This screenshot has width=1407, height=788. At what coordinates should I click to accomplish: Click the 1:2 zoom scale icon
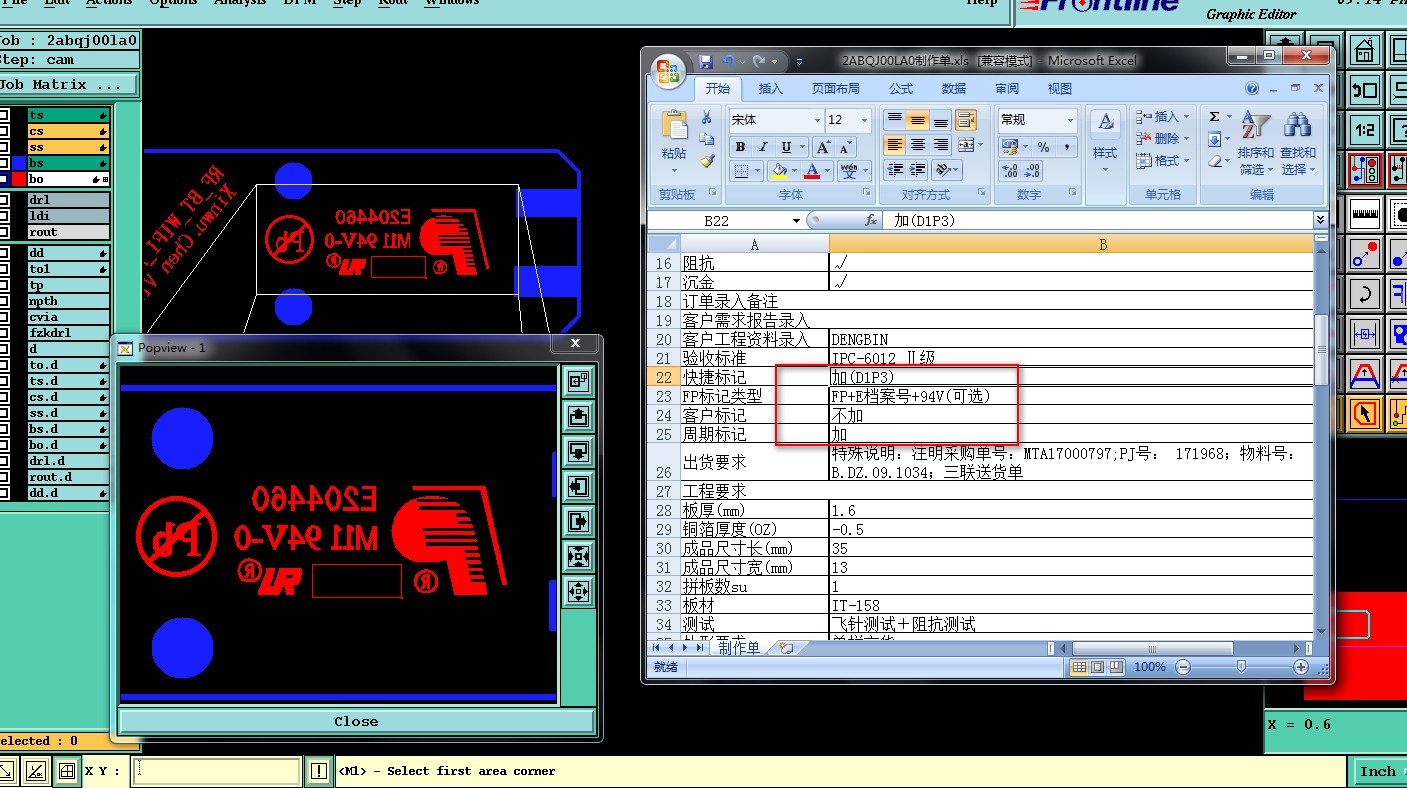tap(1365, 130)
